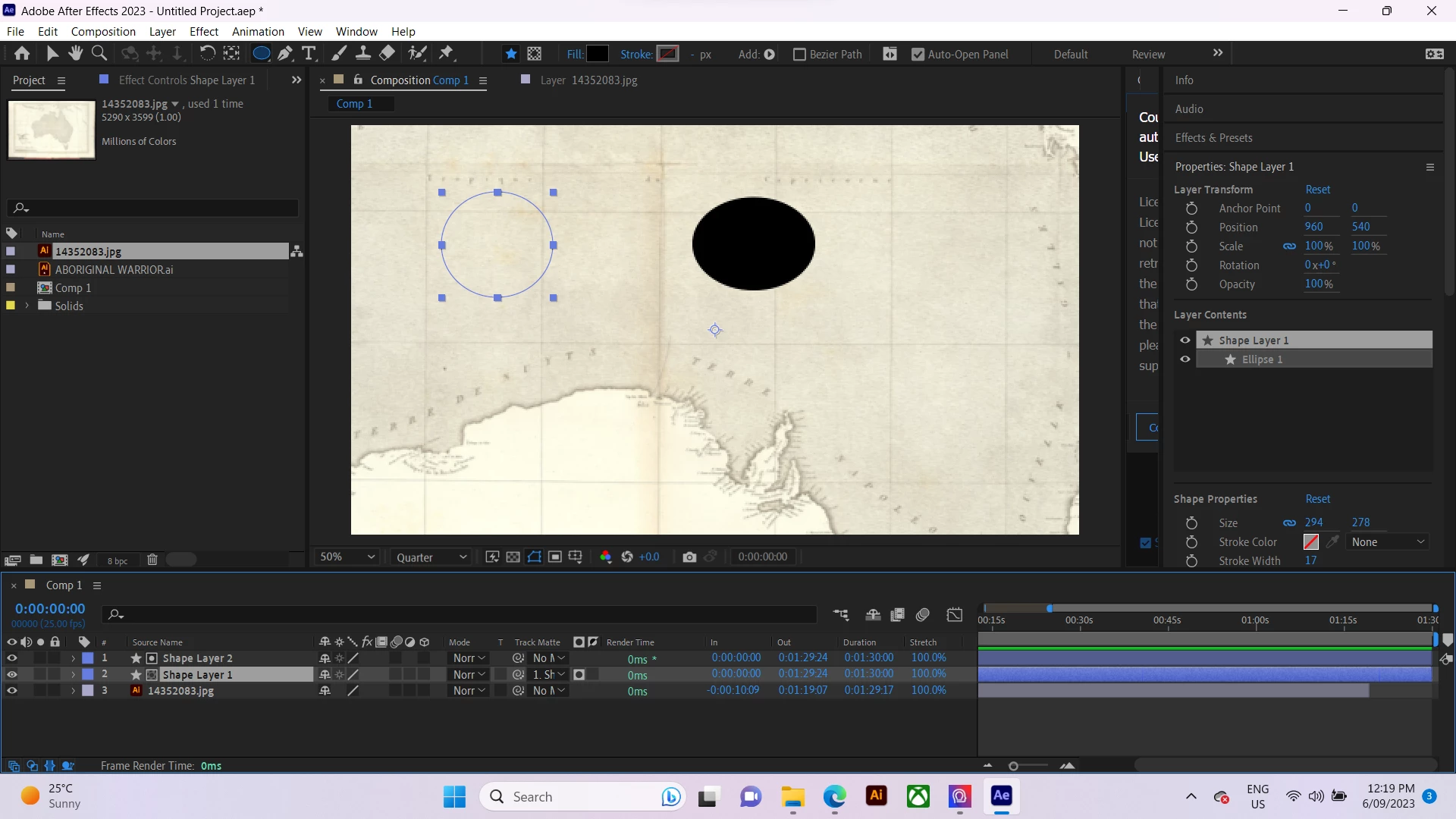Enable the Bezier Path checkbox
Viewport: 1456px width, 819px height.
799,55
